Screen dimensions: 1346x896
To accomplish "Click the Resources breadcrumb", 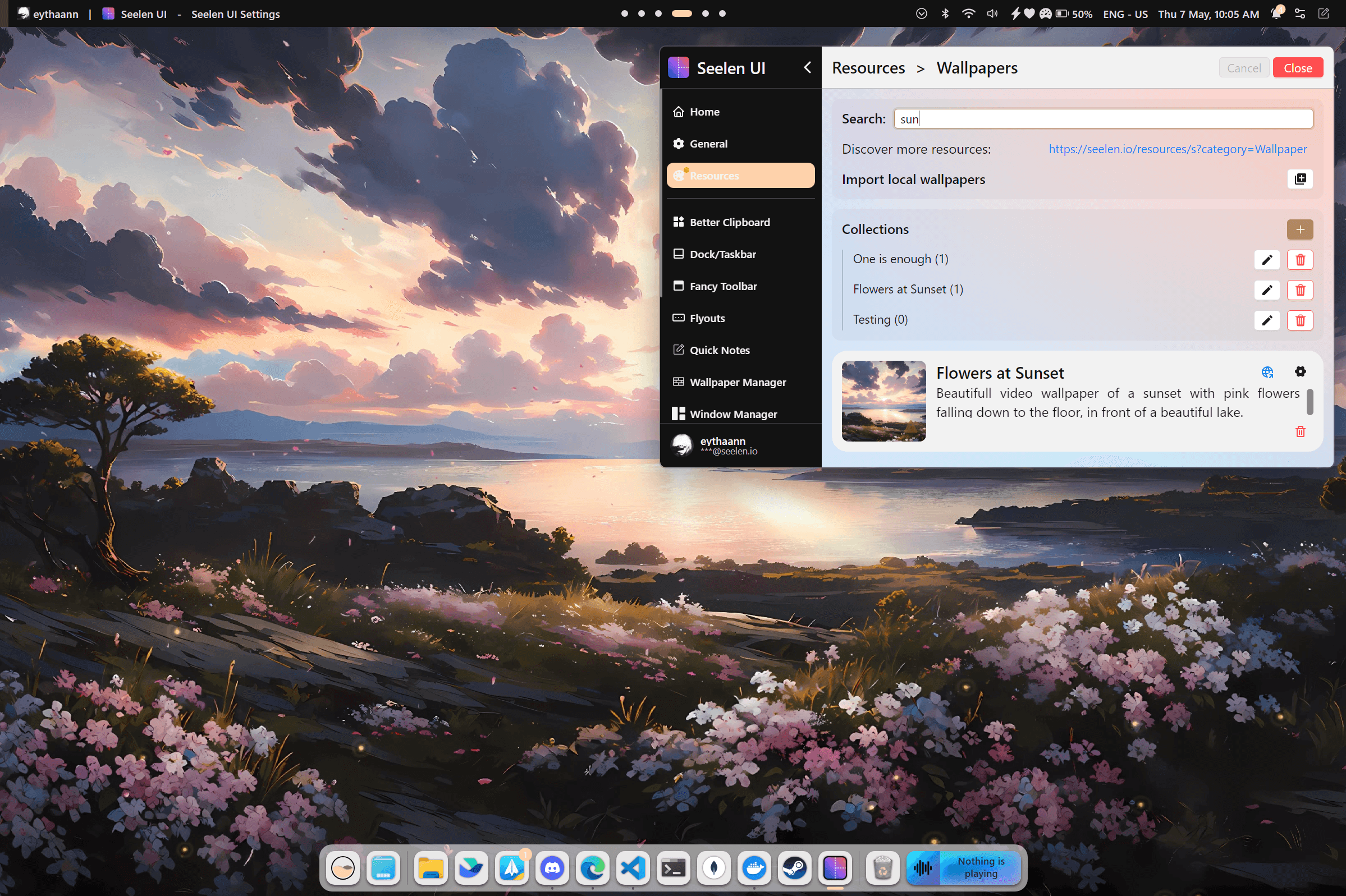I will point(868,67).
